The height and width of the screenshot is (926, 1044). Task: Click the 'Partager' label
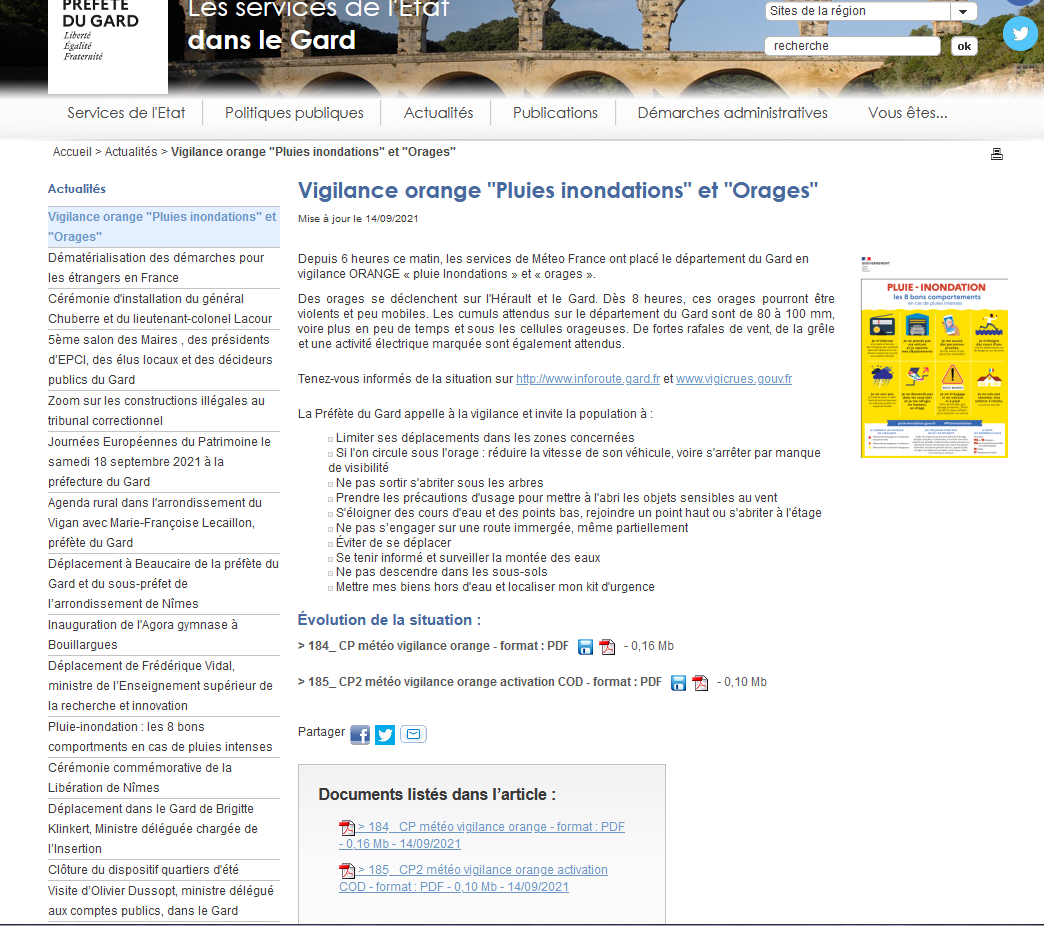pyautogui.click(x=321, y=732)
